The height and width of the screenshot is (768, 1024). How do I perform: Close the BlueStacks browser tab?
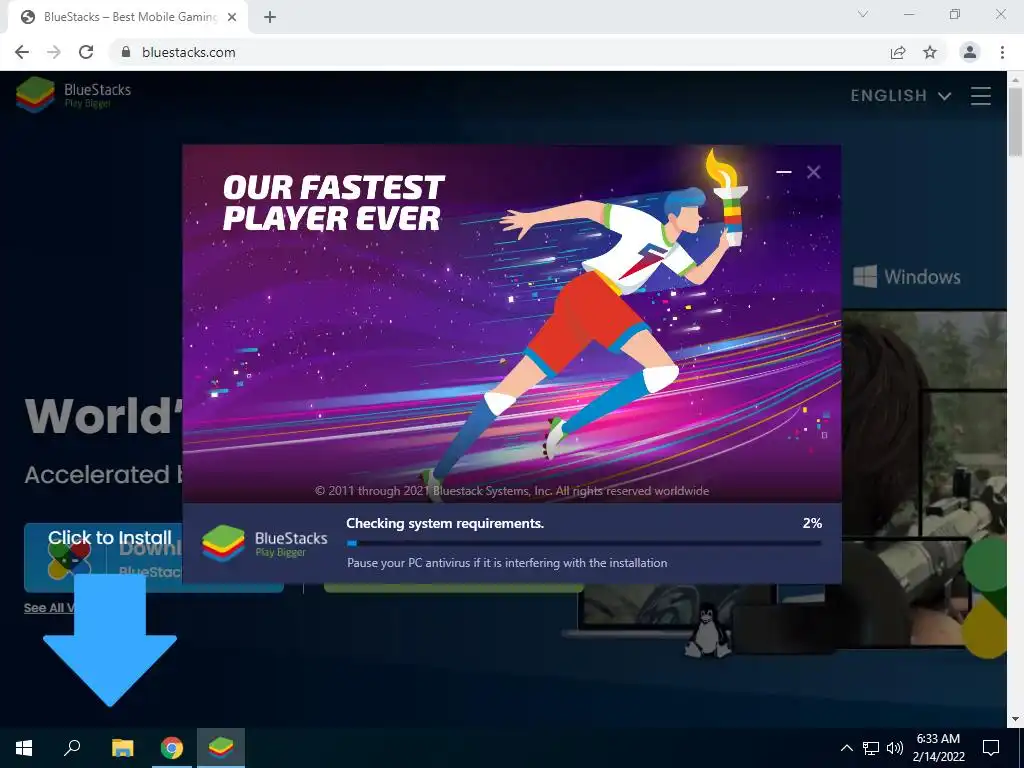point(232,17)
